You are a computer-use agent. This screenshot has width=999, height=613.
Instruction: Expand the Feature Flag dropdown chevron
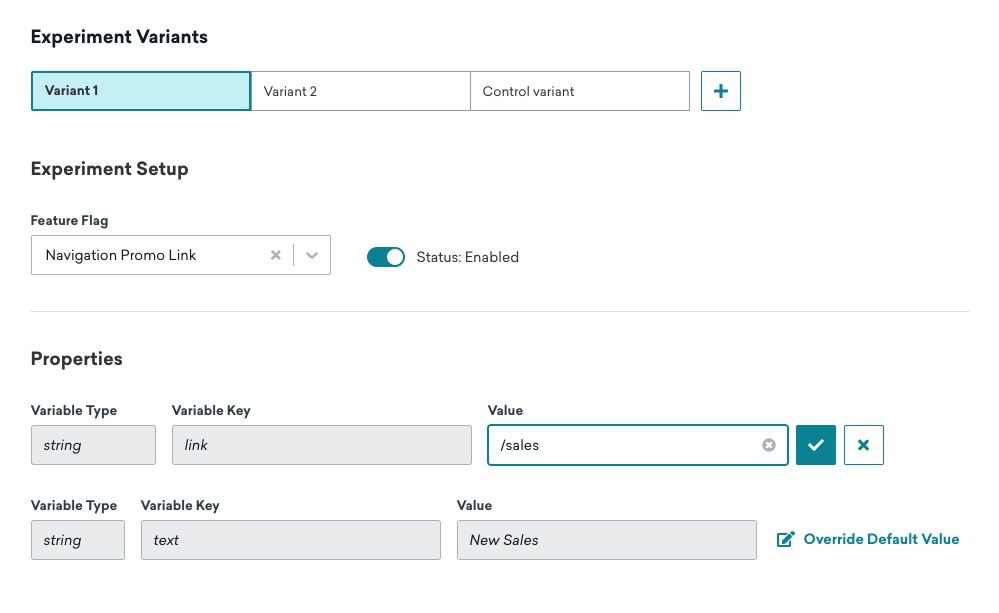click(312, 255)
